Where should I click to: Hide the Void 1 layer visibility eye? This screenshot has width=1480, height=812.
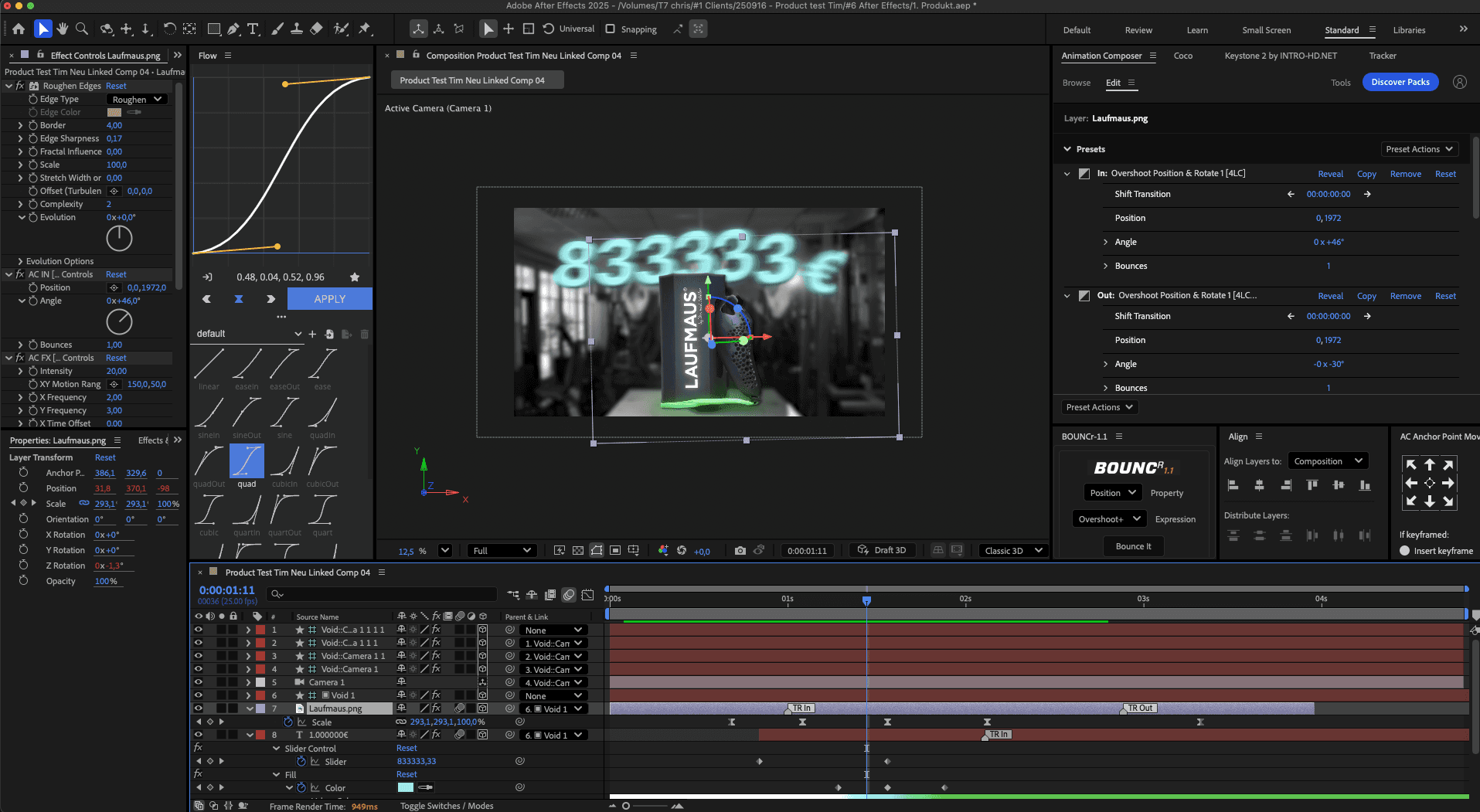coord(199,695)
